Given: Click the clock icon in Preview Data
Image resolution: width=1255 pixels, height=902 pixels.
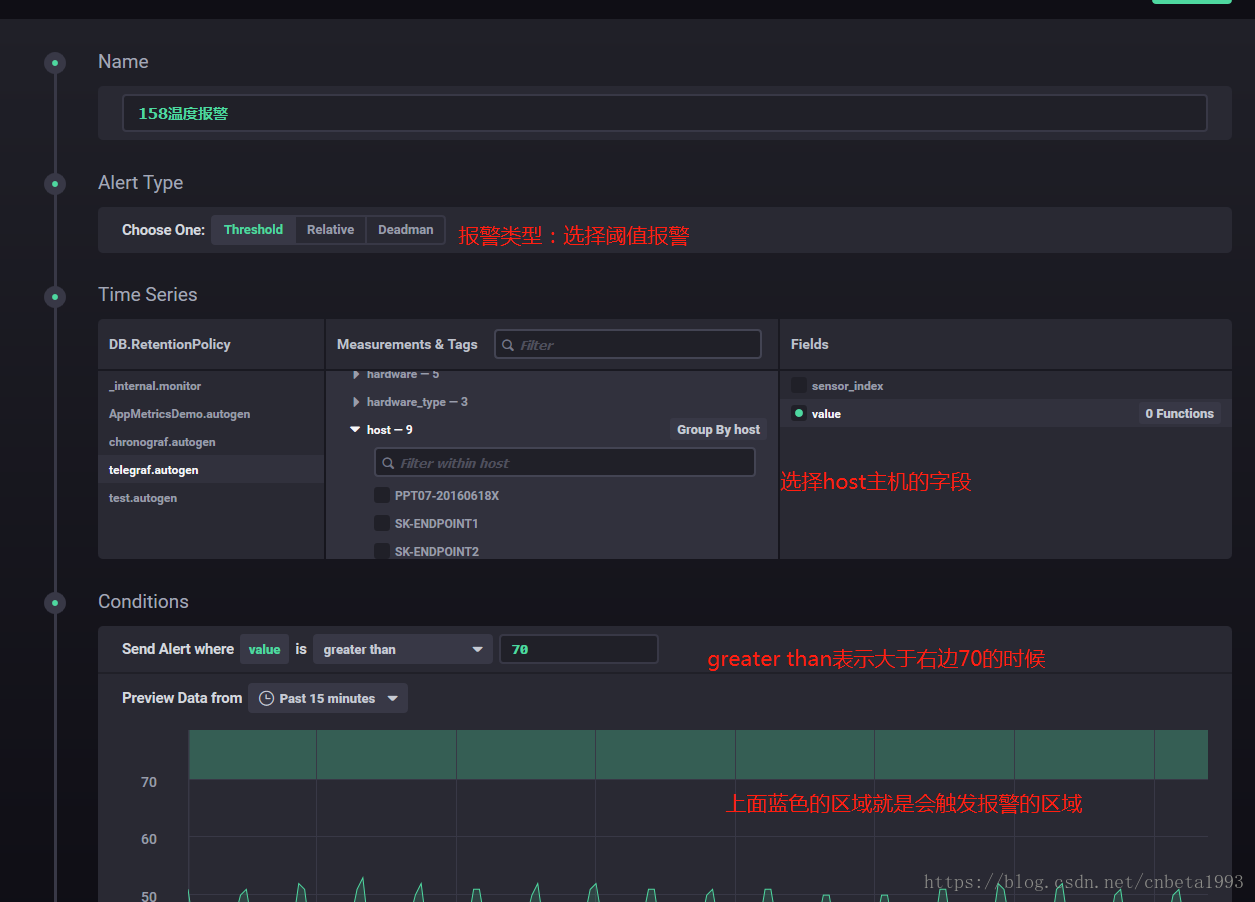Looking at the screenshot, I should [266, 698].
